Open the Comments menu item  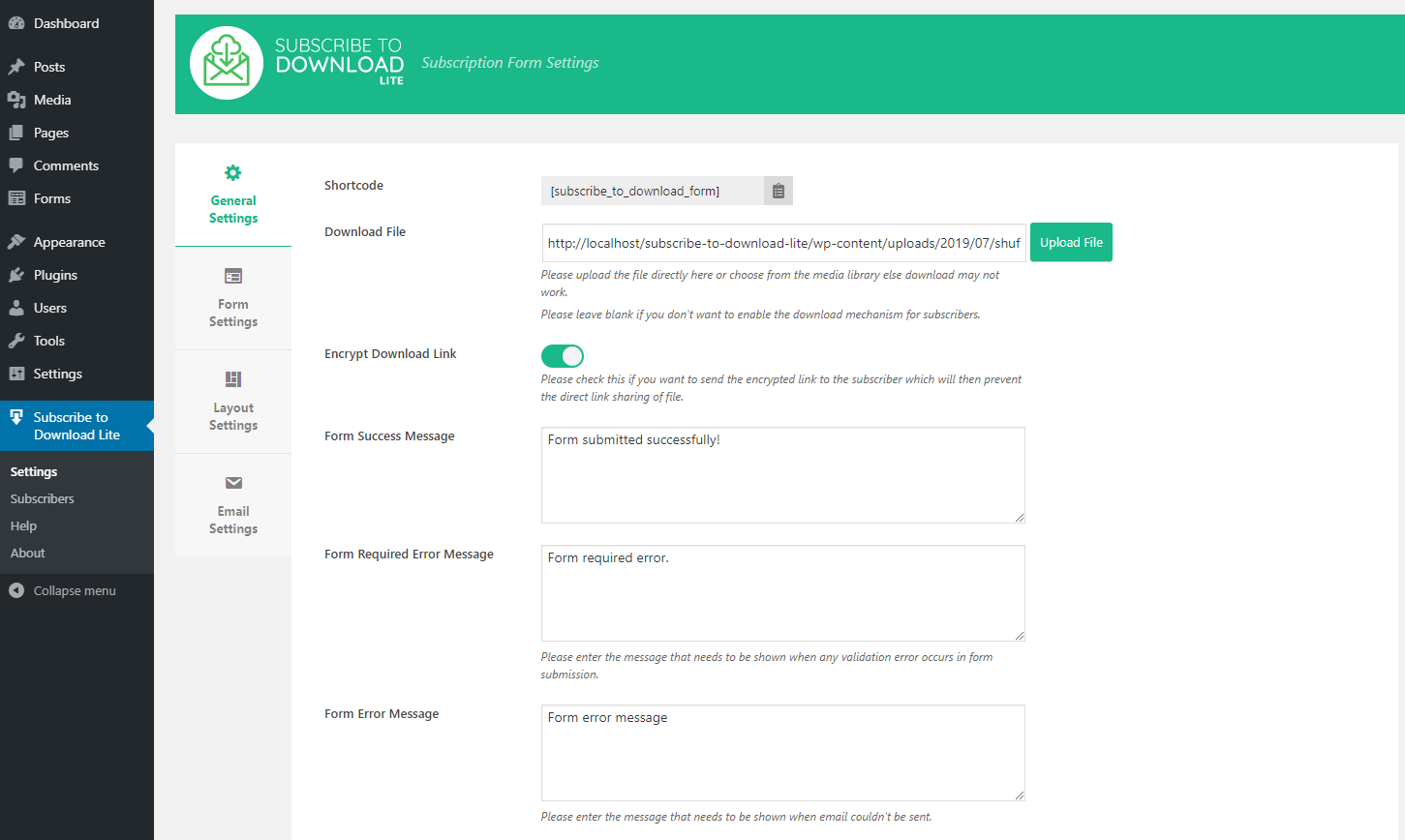coord(76,165)
